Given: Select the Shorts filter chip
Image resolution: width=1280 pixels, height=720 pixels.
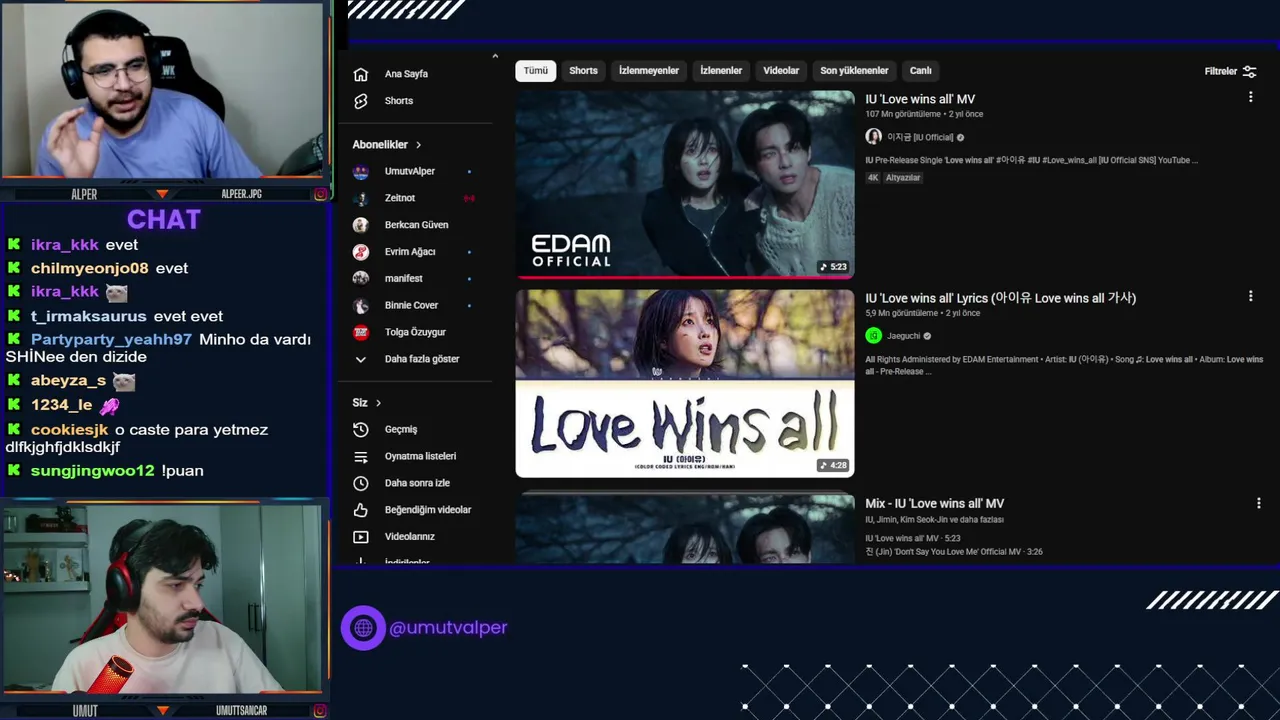Looking at the screenshot, I should tap(583, 71).
